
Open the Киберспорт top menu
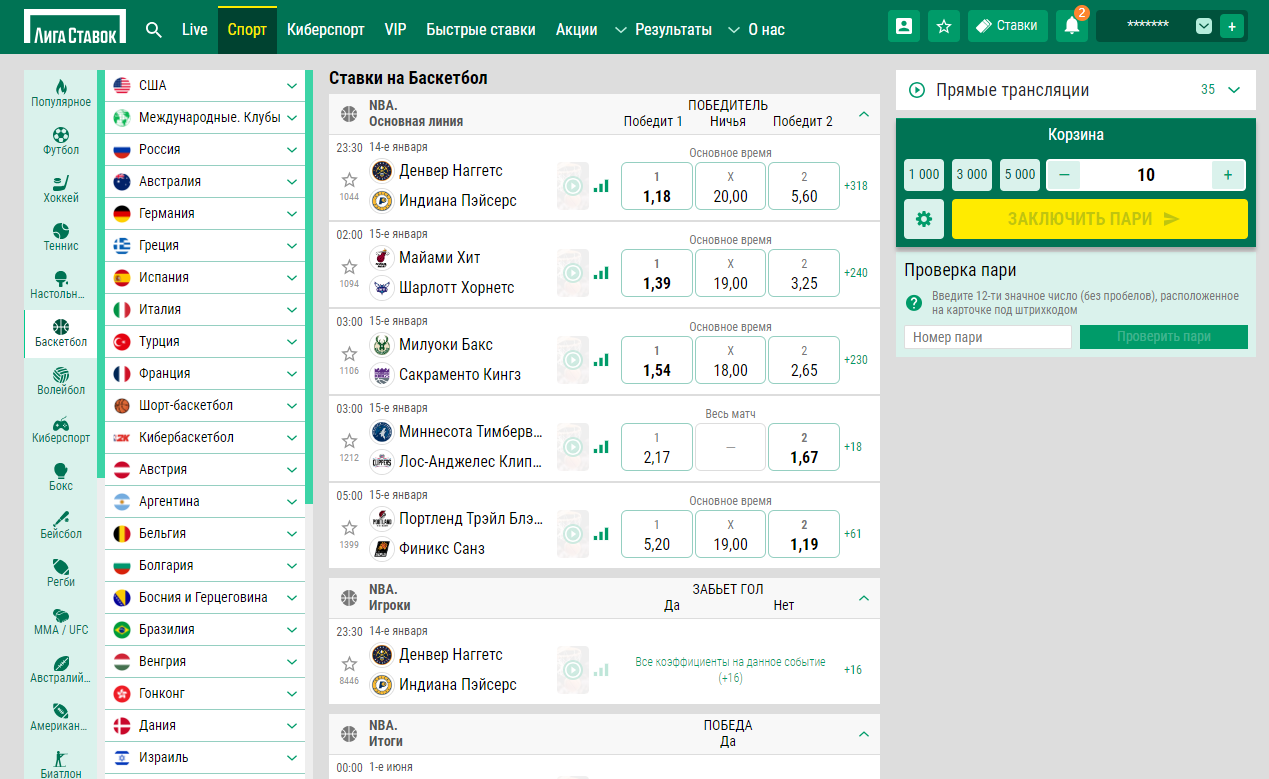[x=326, y=29]
